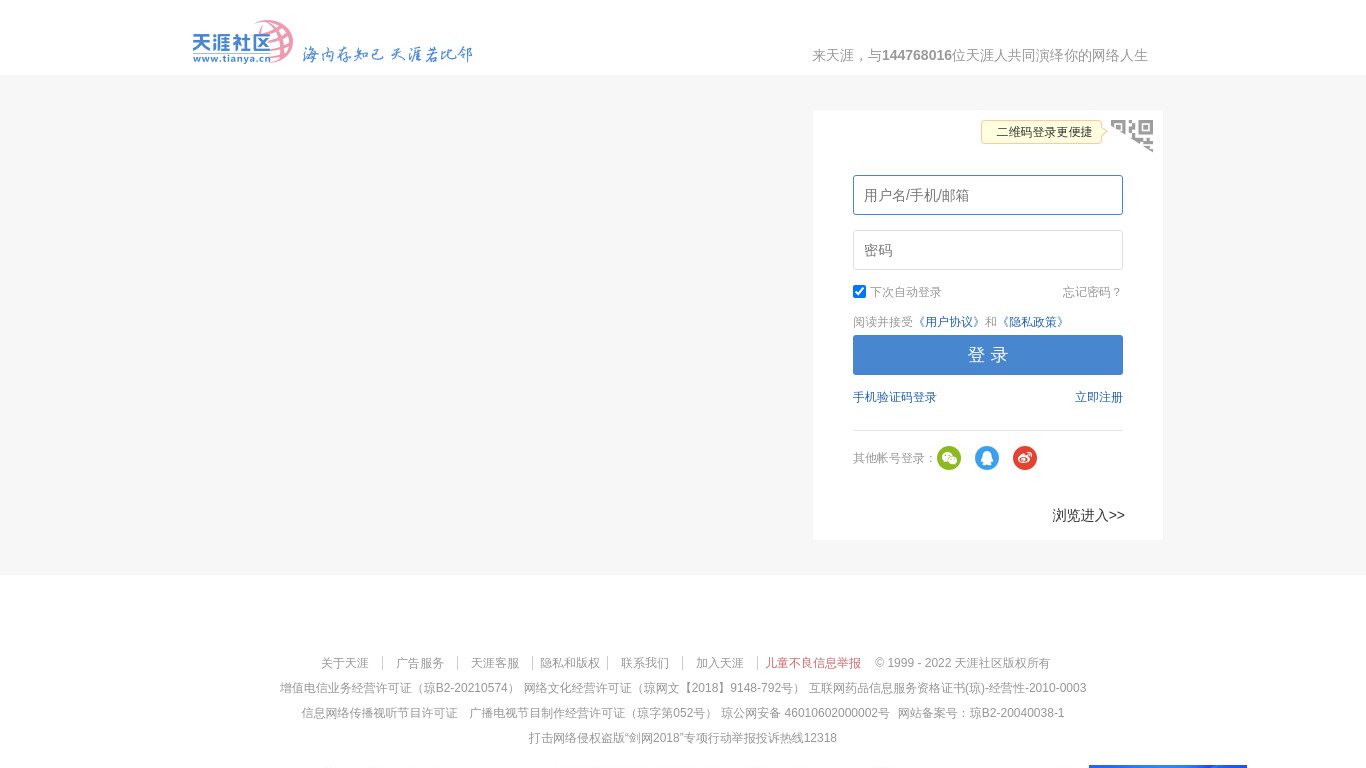
Task: Click 浏览进入>> to browse
Action: [x=1088, y=515]
